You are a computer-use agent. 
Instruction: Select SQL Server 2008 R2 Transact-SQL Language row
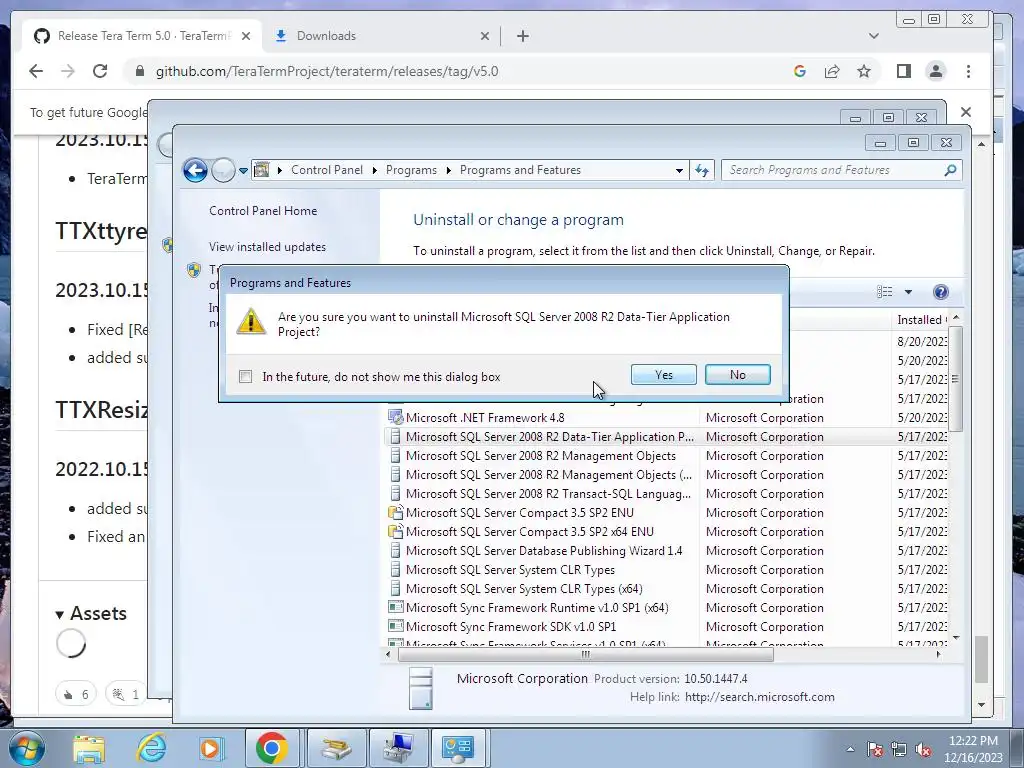(666, 494)
